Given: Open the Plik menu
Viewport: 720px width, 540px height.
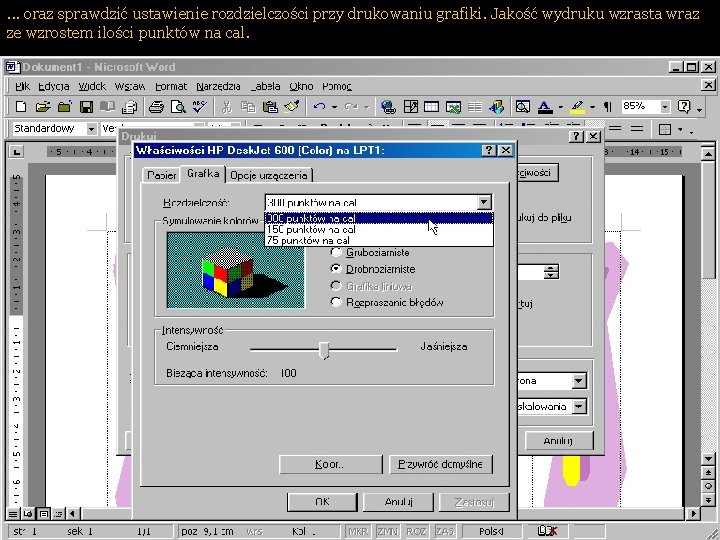Looking at the screenshot, I should pos(22,86).
